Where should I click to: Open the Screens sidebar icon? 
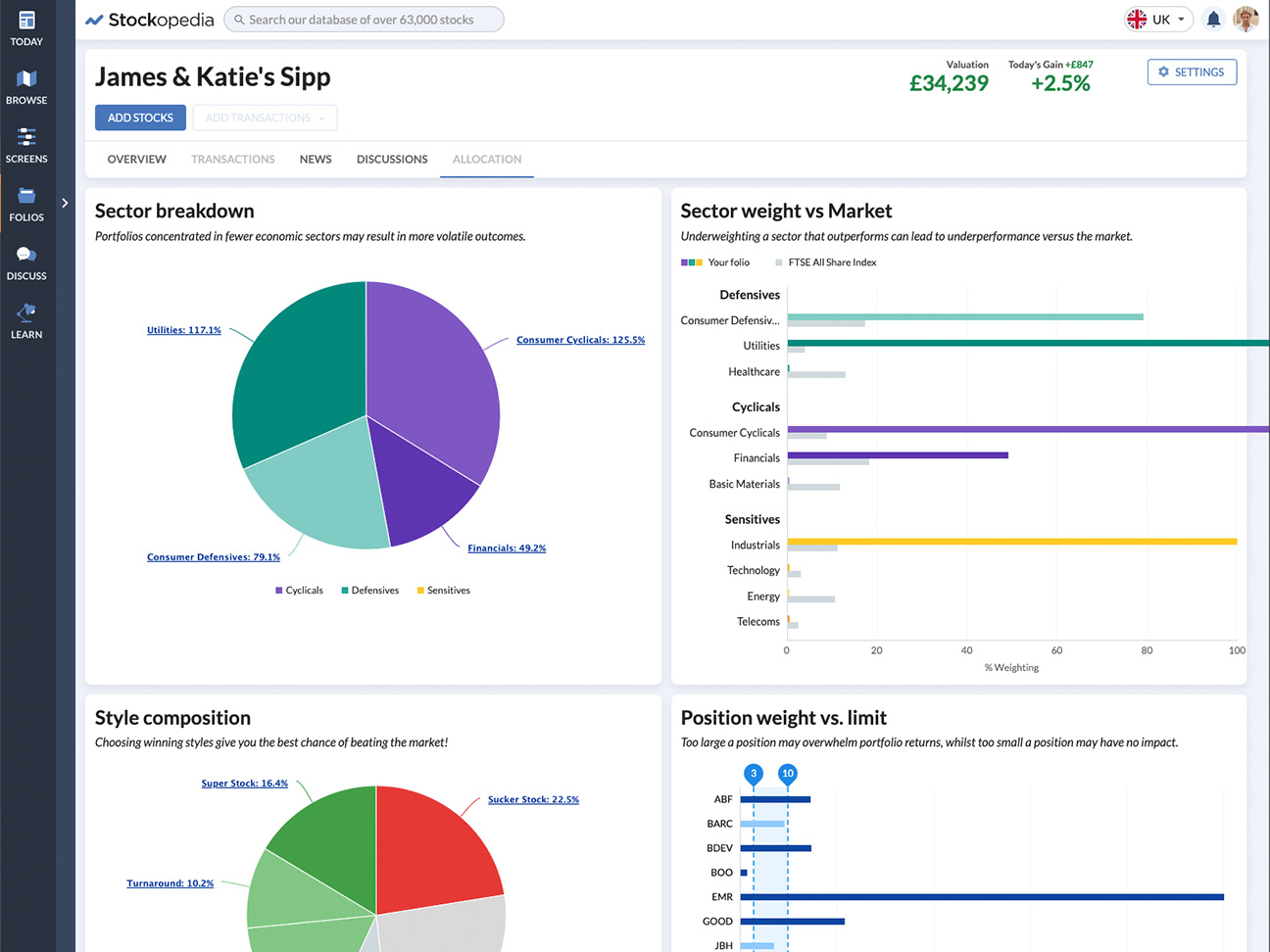(26, 146)
